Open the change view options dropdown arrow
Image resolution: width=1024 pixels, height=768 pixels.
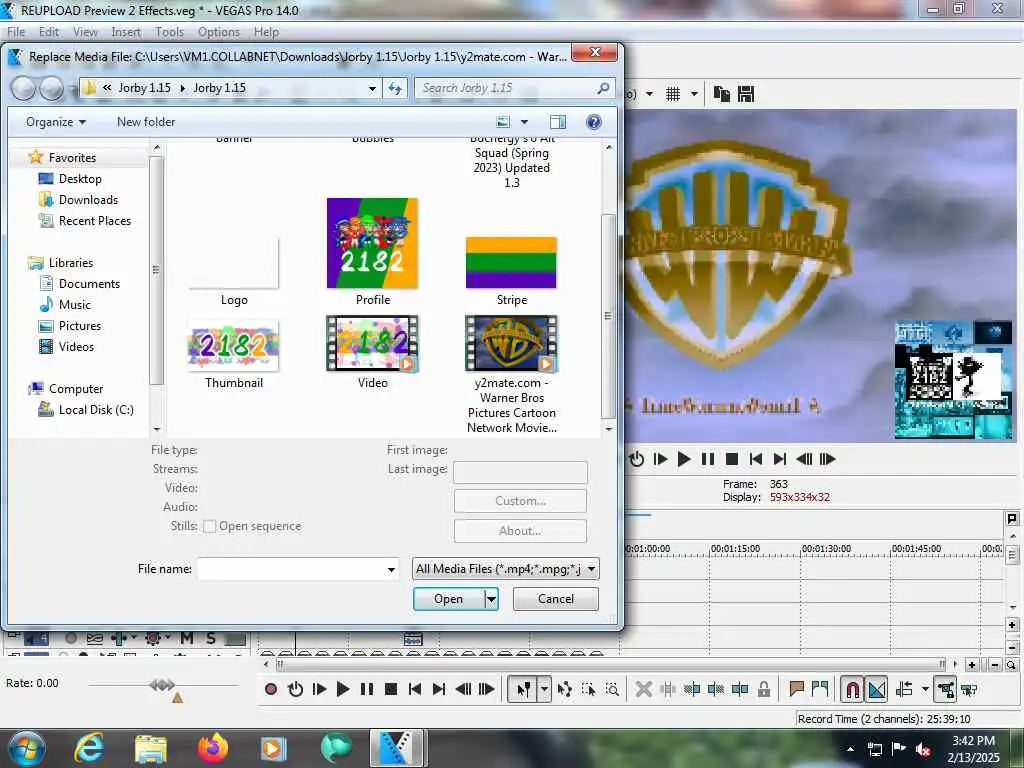[524, 122]
